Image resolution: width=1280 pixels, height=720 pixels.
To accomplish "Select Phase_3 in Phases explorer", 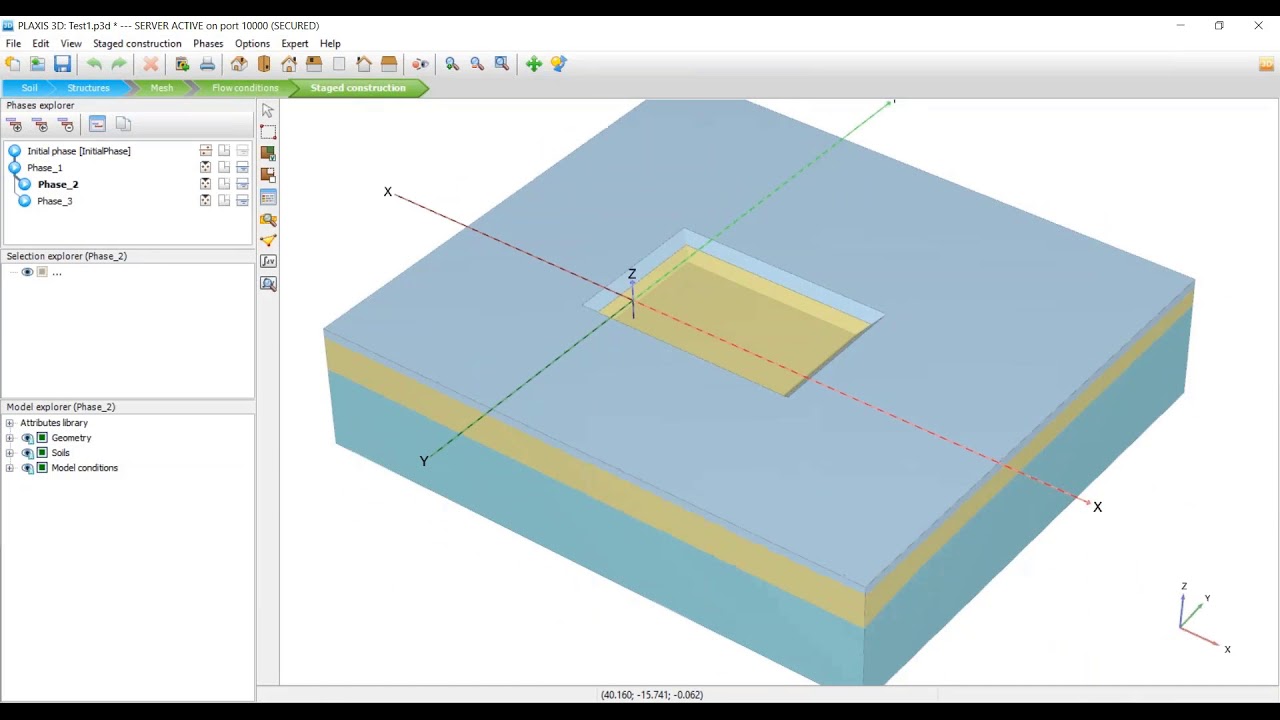I will [x=54, y=201].
